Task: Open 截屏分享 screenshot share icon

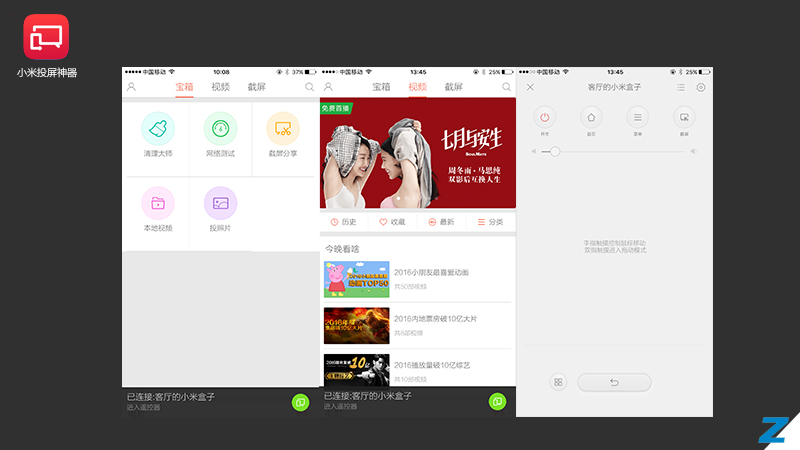Action: [x=283, y=129]
